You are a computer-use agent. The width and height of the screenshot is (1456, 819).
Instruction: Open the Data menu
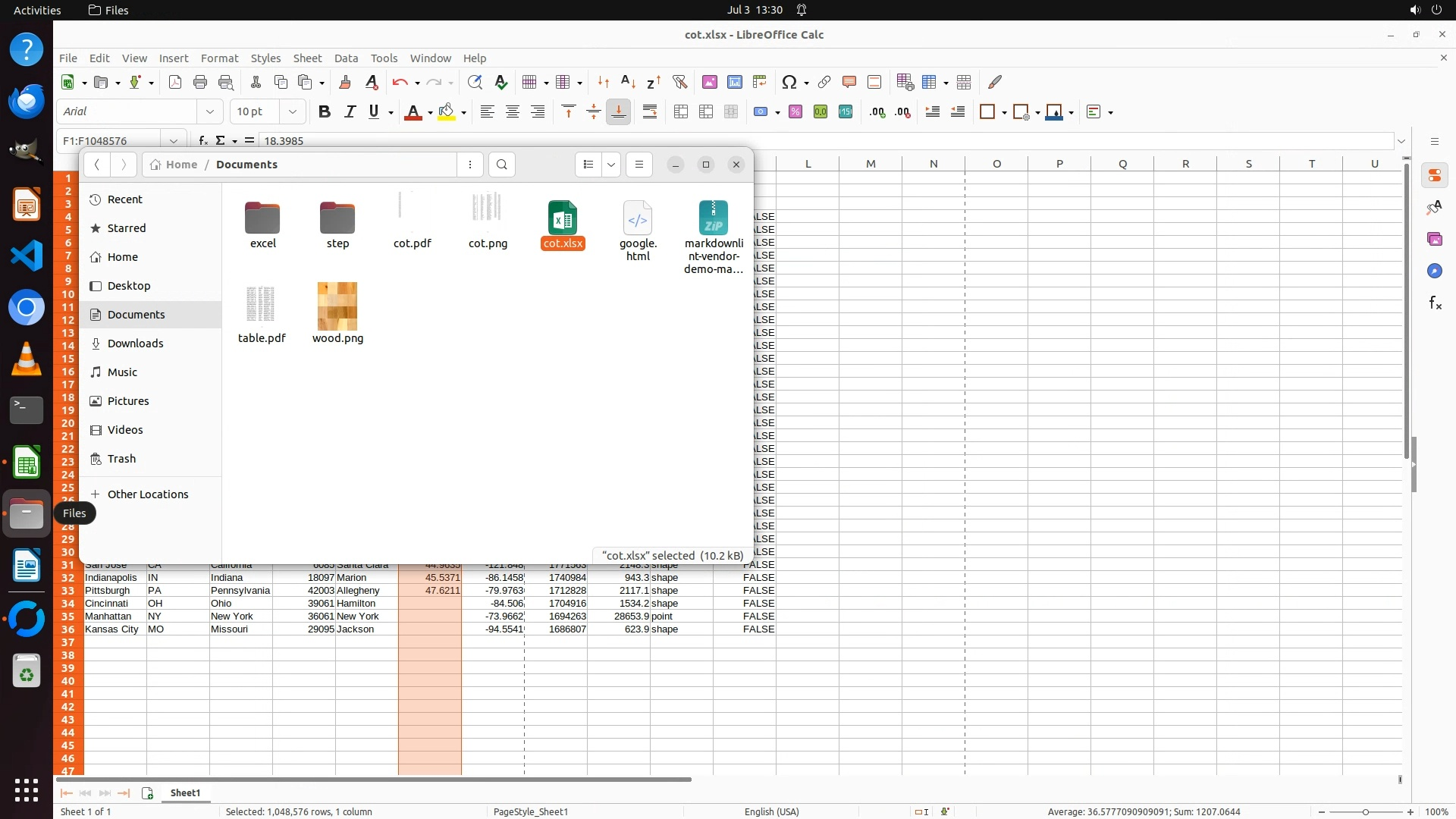pos(346,58)
